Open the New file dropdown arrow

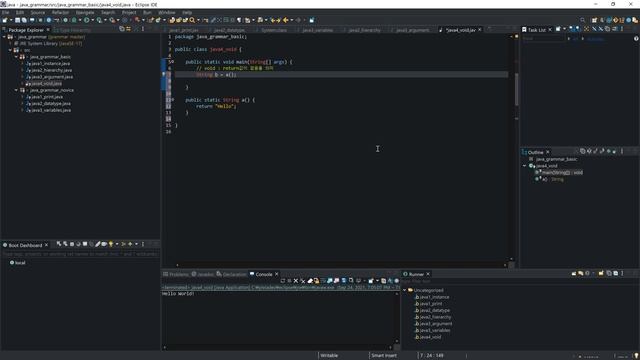11,20
